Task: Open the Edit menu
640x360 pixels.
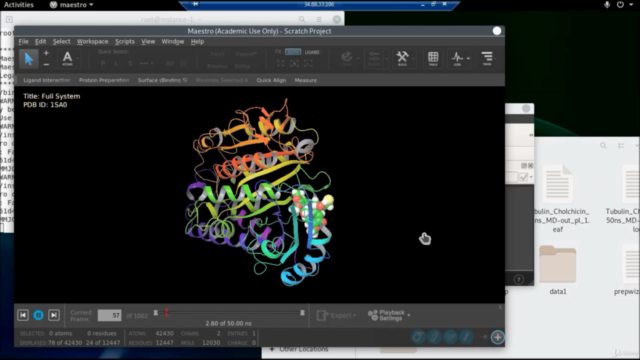Action: click(x=40, y=42)
